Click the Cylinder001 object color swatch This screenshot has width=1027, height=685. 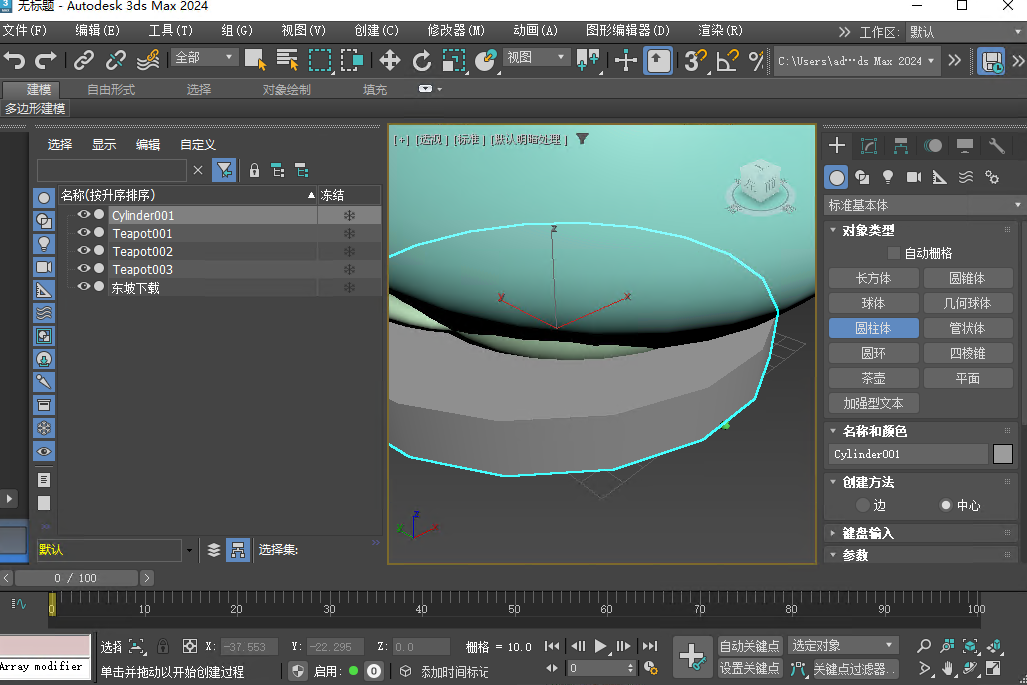(x=1002, y=454)
